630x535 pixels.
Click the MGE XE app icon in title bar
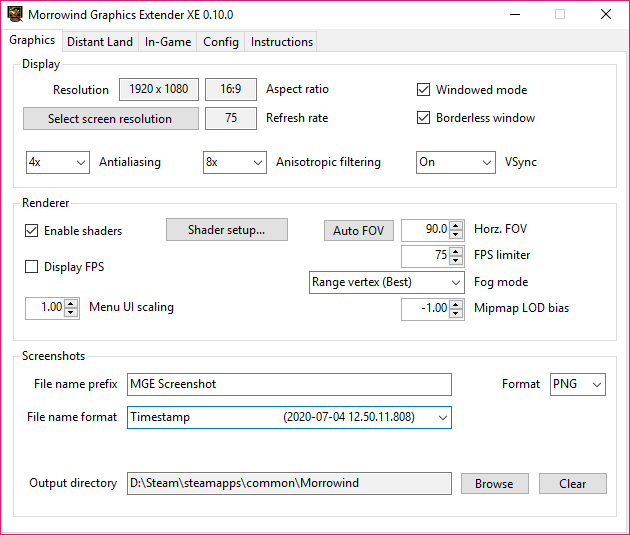(x=15, y=14)
